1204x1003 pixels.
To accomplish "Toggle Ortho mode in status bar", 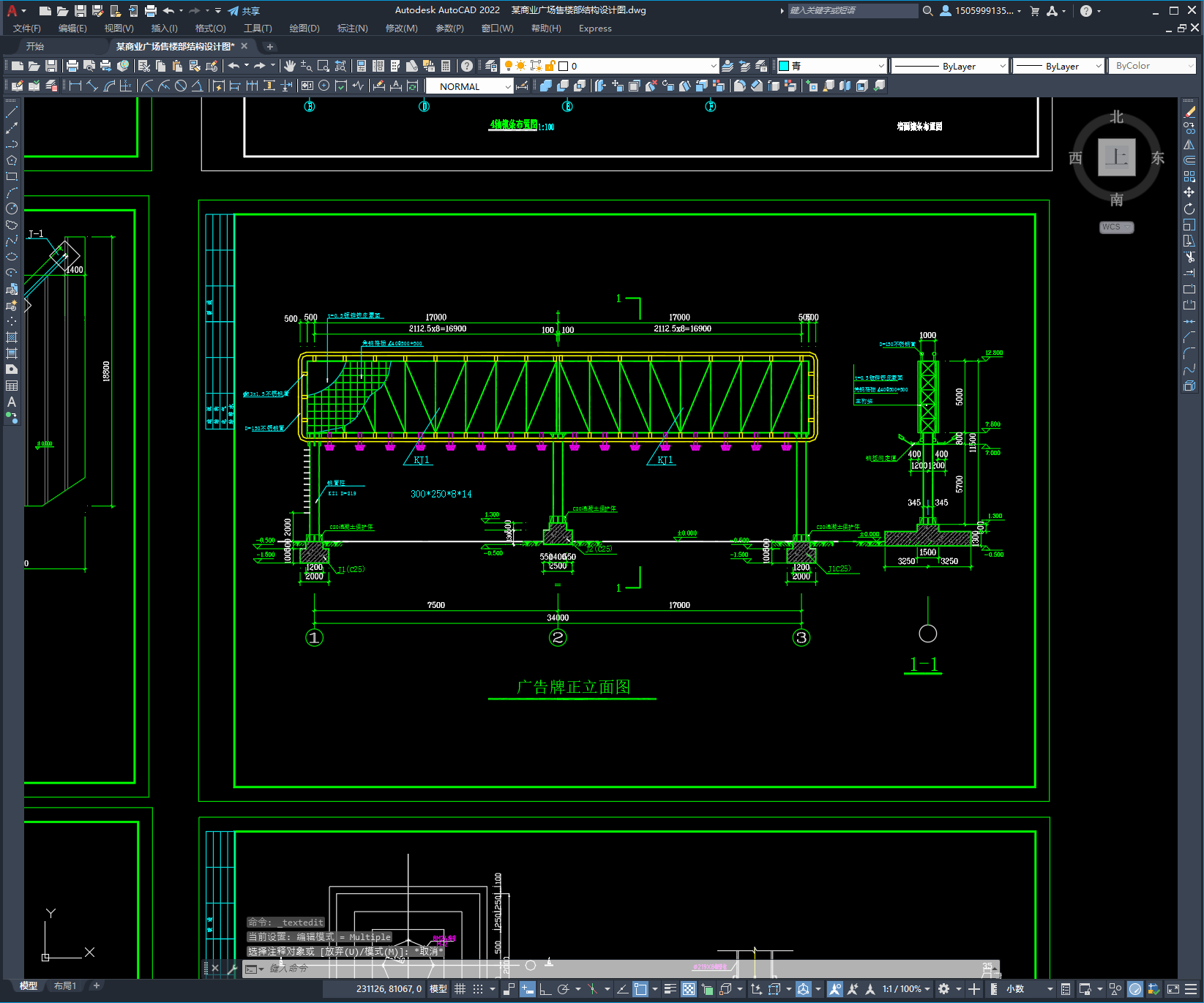I will [x=545, y=989].
